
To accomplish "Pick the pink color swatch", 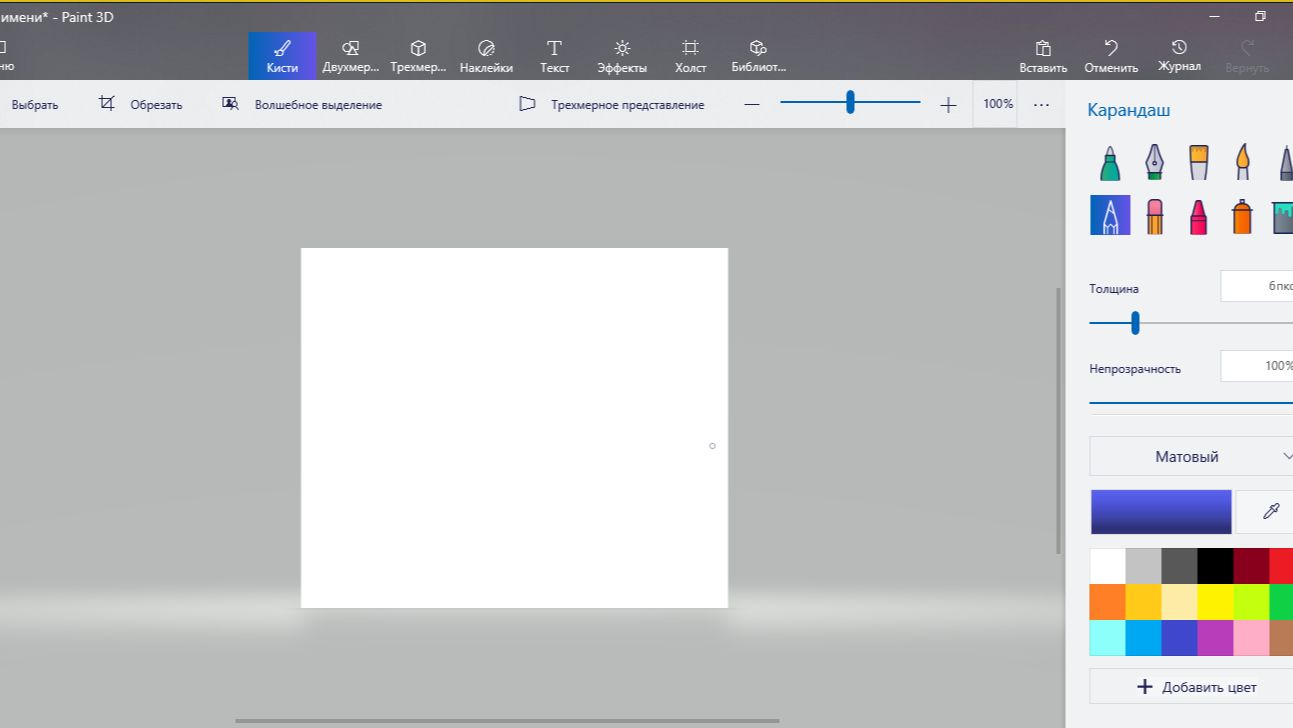I will pos(1251,638).
